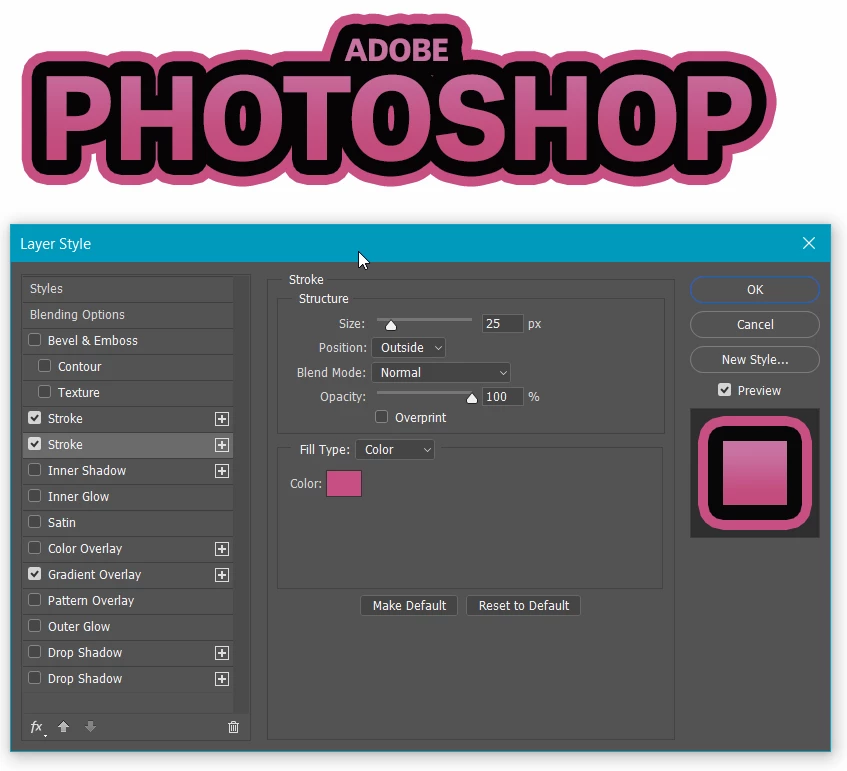Image resolution: width=847 pixels, height=771 pixels.
Task: Uncheck the Stroke checkbox just below Texture
Action: point(35,418)
